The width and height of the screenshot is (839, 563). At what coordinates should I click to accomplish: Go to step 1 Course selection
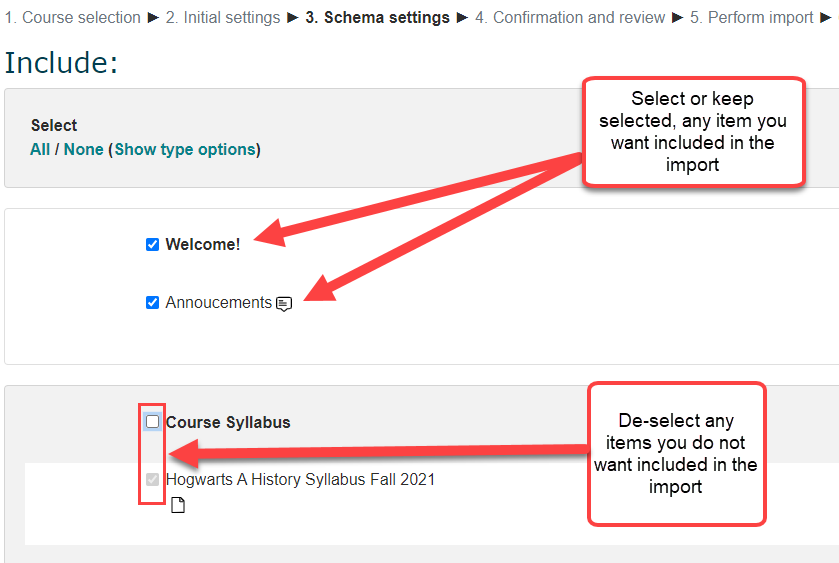[72, 18]
